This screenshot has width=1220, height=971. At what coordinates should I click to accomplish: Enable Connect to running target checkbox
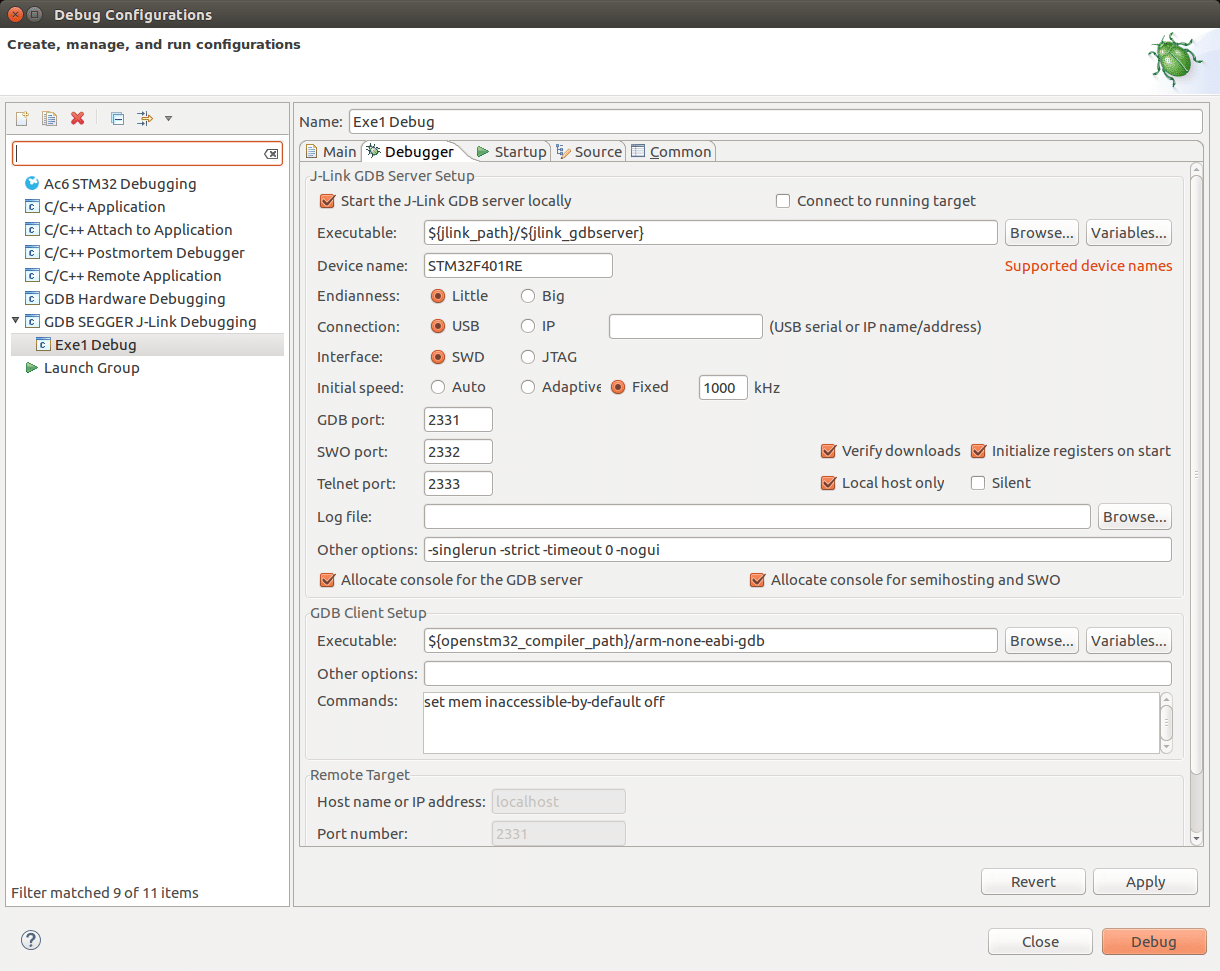[x=783, y=201]
